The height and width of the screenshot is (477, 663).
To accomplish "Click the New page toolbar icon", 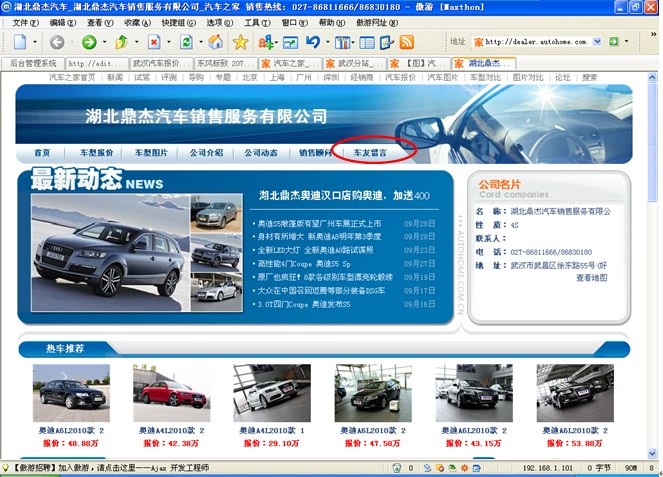I will 20,42.
